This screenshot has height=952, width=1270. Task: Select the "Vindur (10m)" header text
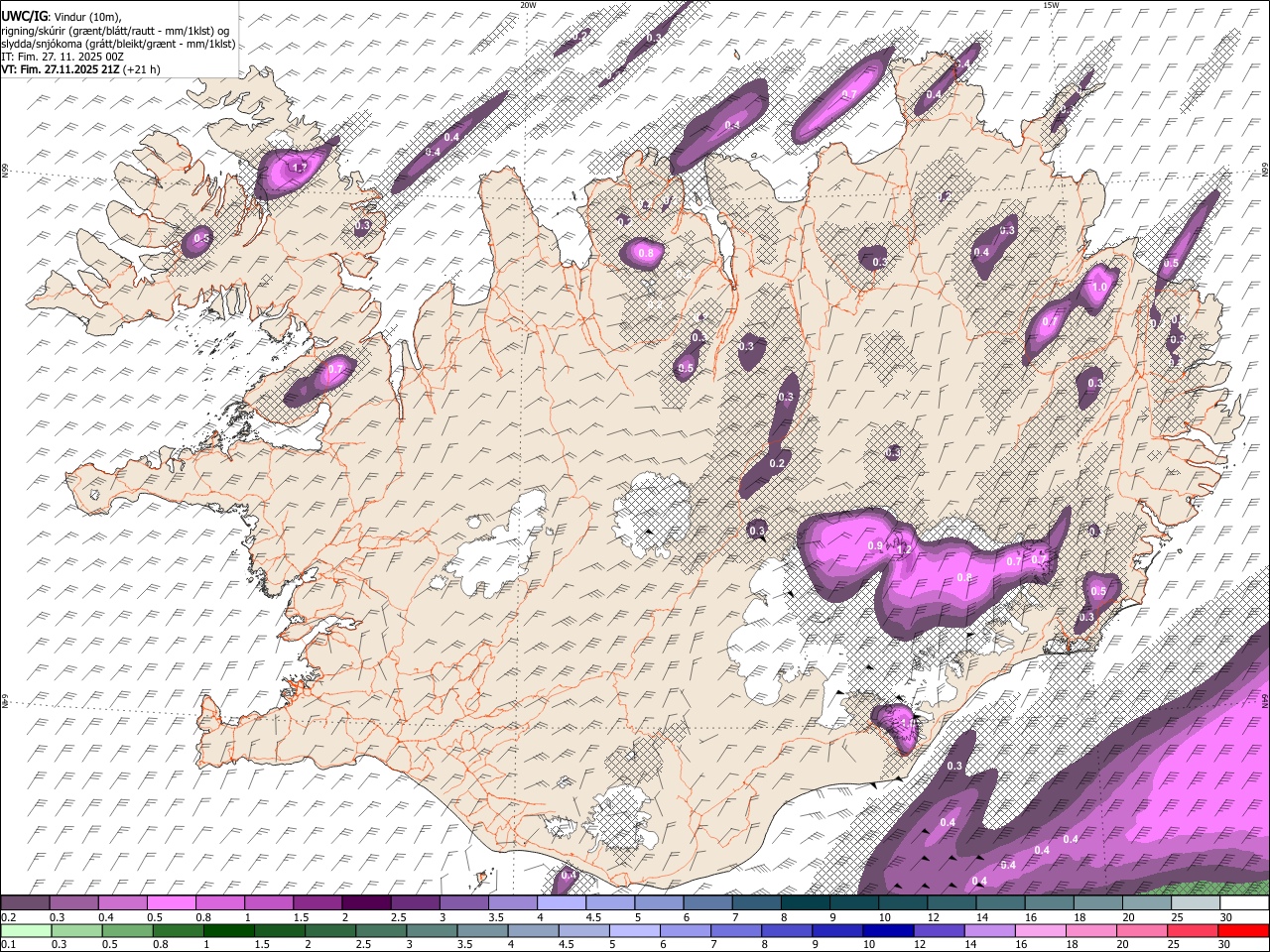click(x=88, y=17)
